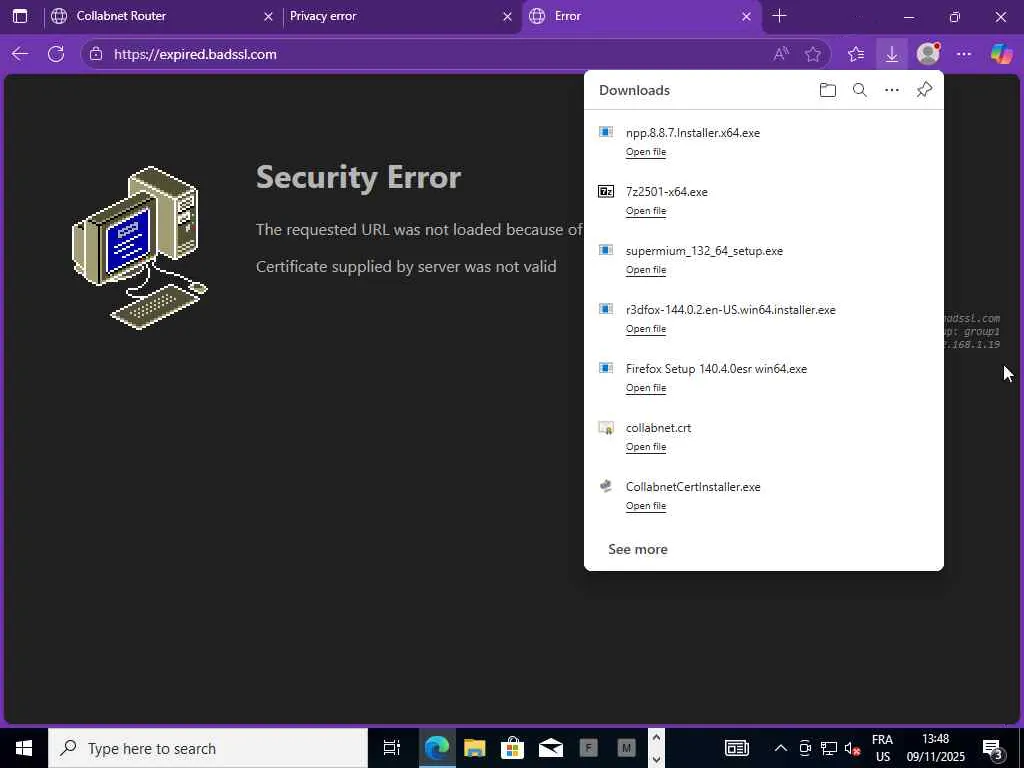Toggle the Downloads toolbar button
The image size is (1024, 768).
[891, 54]
